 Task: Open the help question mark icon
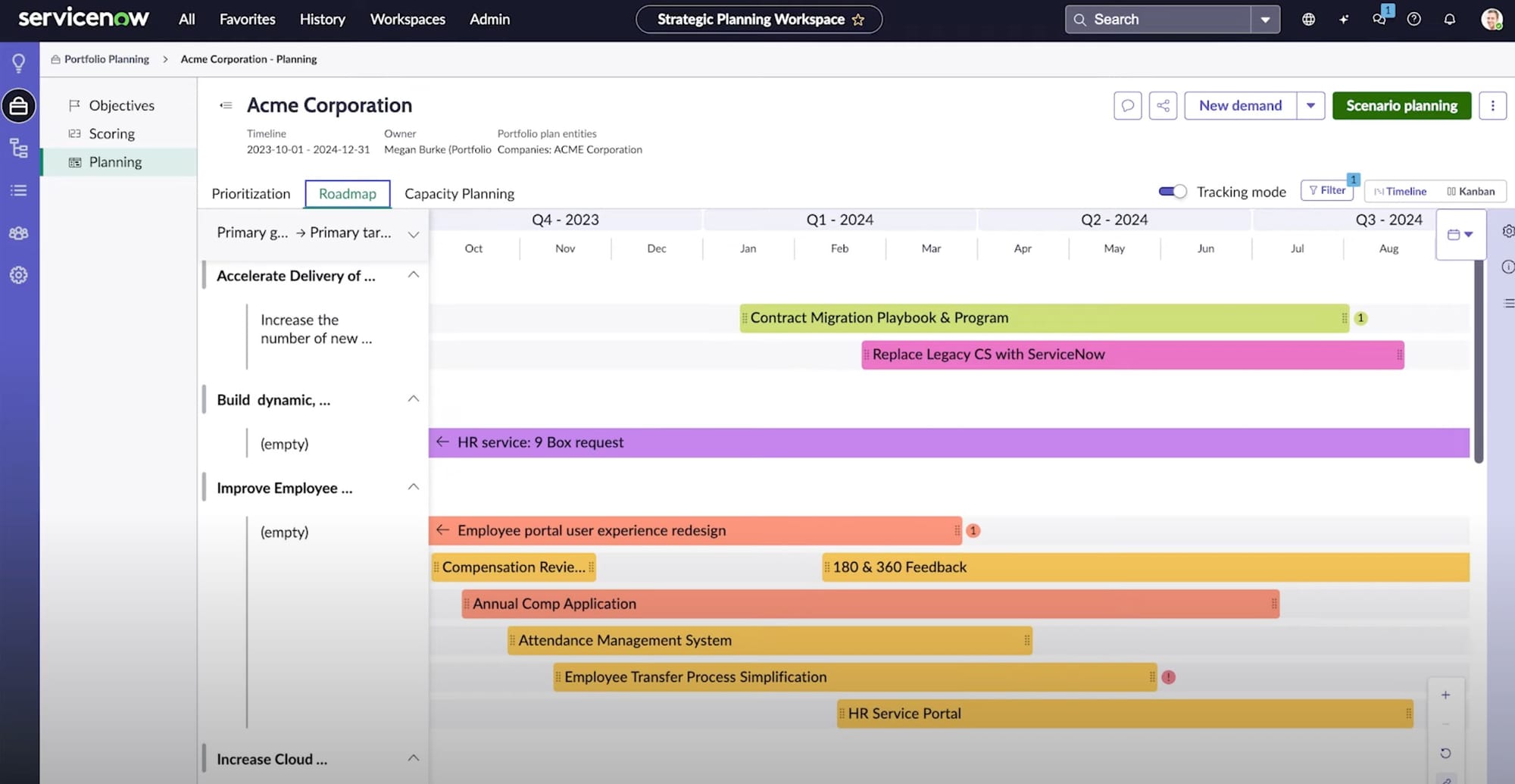pyautogui.click(x=1413, y=20)
